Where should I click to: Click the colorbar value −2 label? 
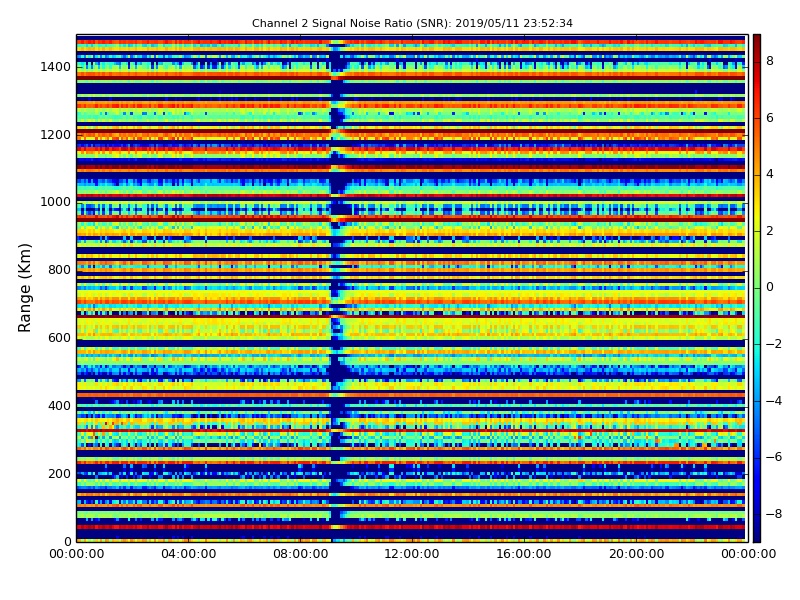click(x=774, y=344)
